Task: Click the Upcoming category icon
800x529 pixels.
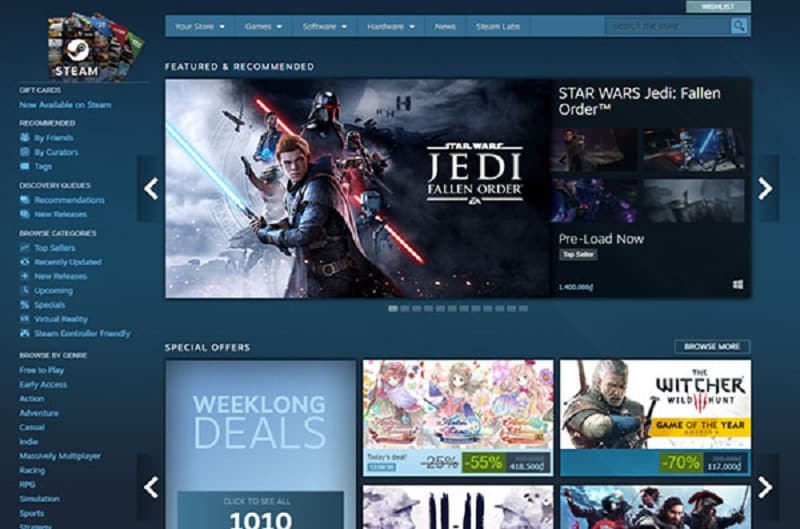Action: pos(24,290)
